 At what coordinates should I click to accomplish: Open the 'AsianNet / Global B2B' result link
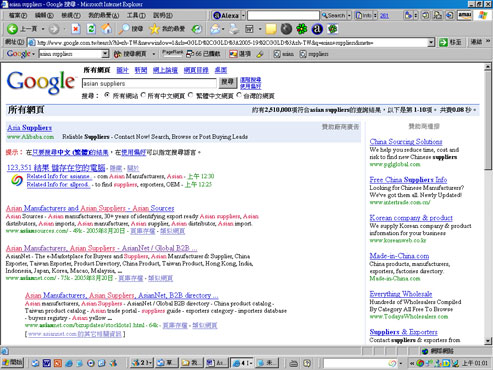102,248
